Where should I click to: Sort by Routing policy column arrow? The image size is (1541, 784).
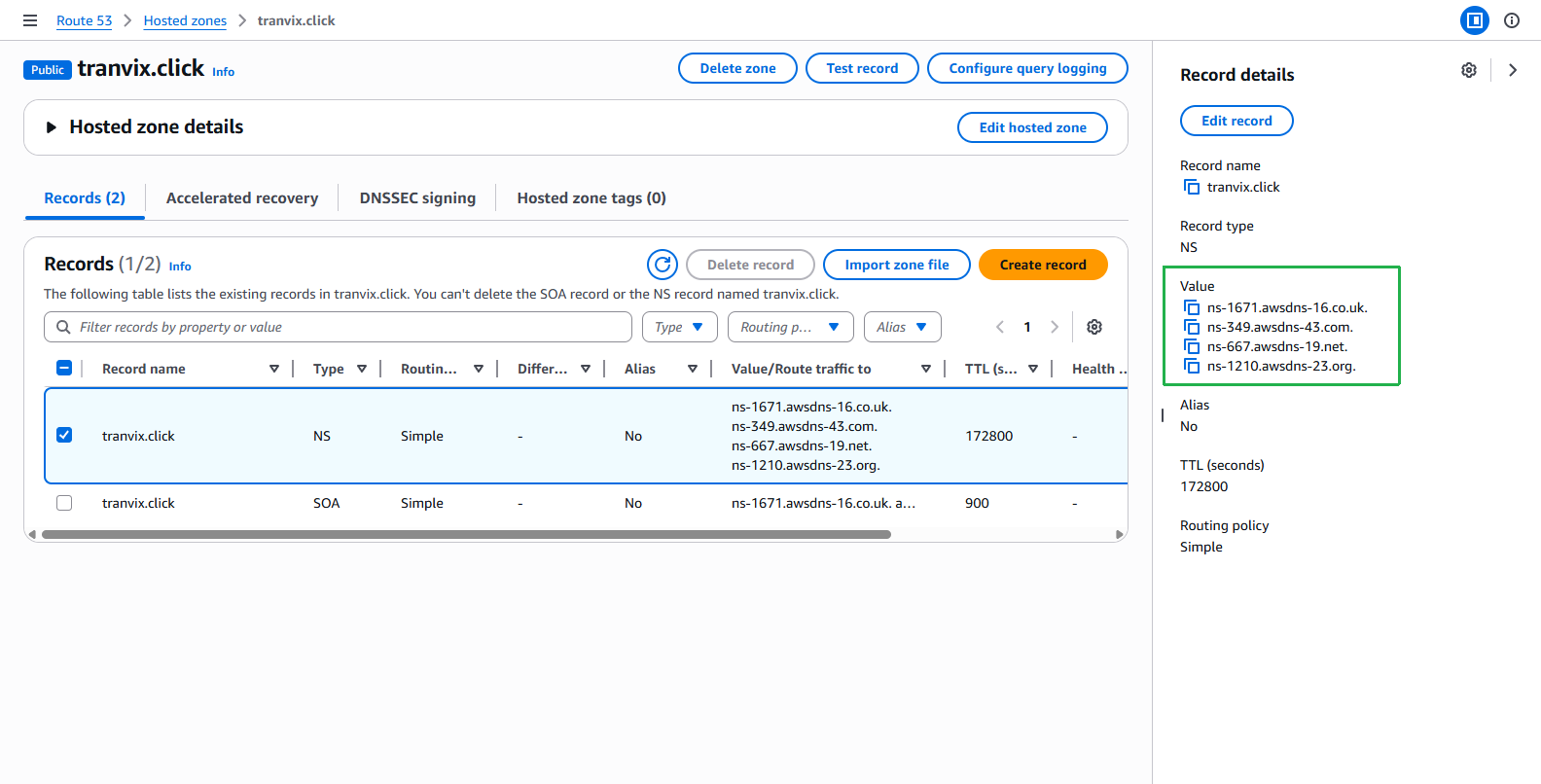479,369
